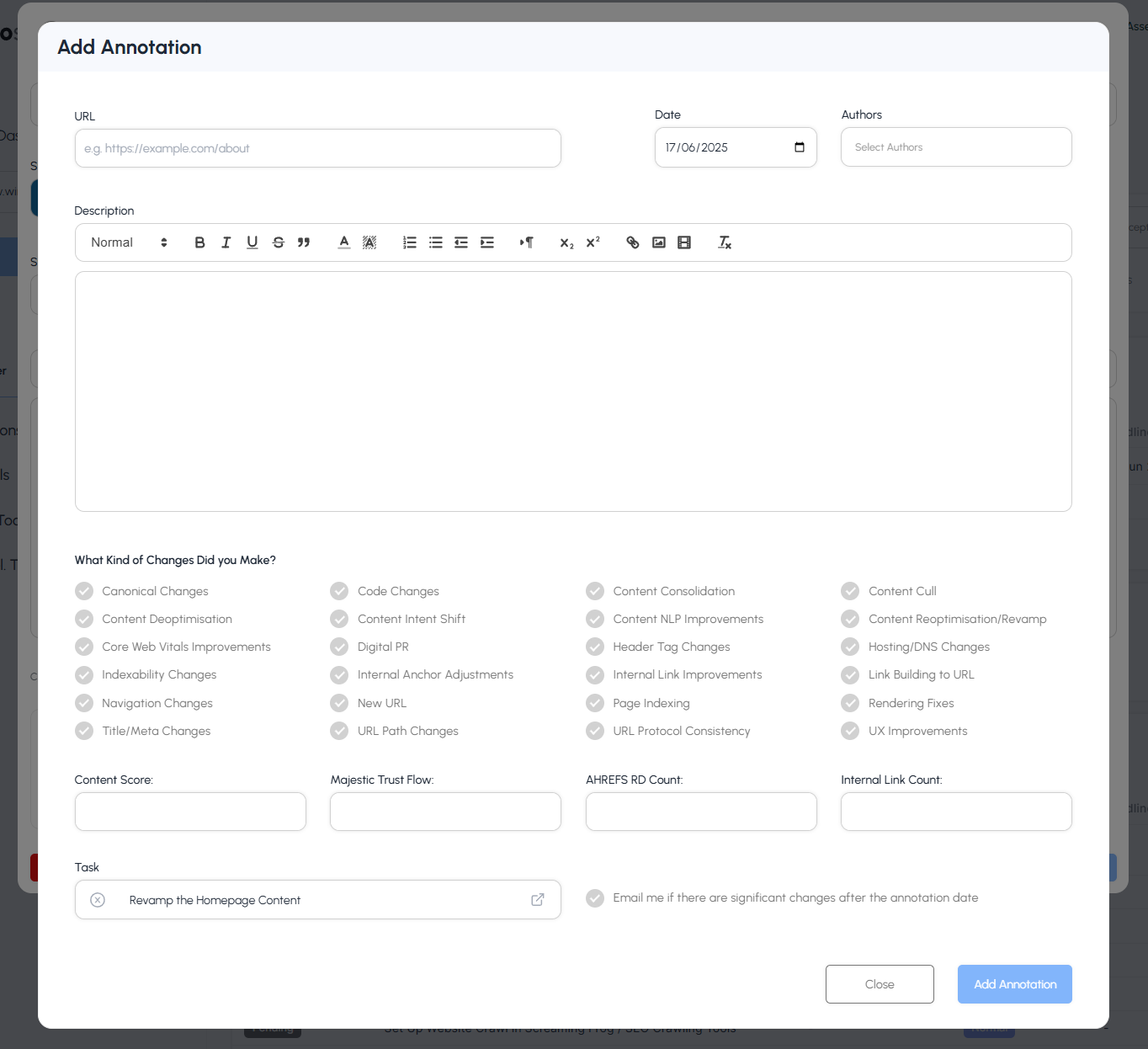Tick the email me notification checkbox
Screen dimensions: 1148x1049
click(x=595, y=898)
